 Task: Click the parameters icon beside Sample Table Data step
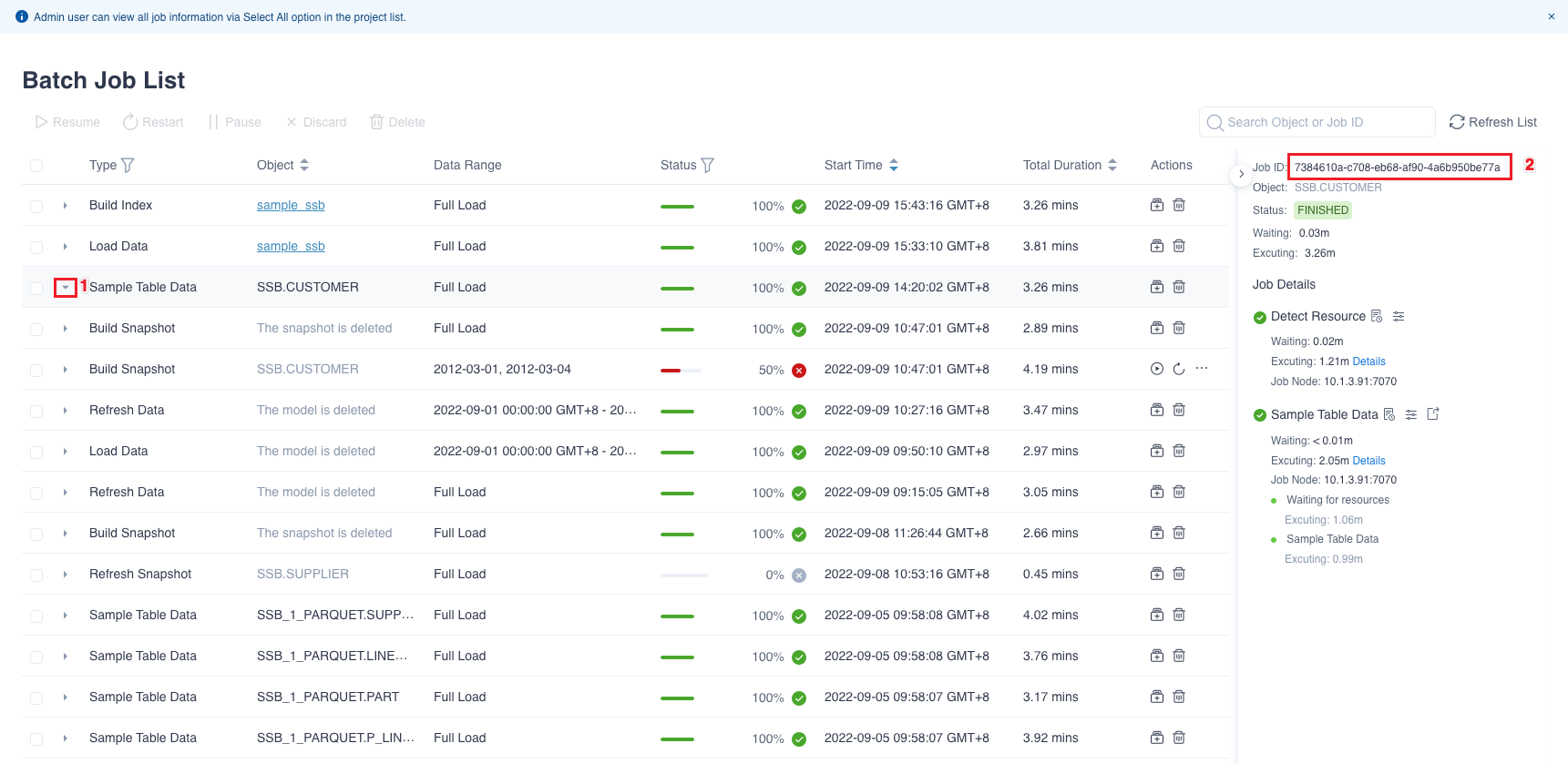coord(1411,414)
